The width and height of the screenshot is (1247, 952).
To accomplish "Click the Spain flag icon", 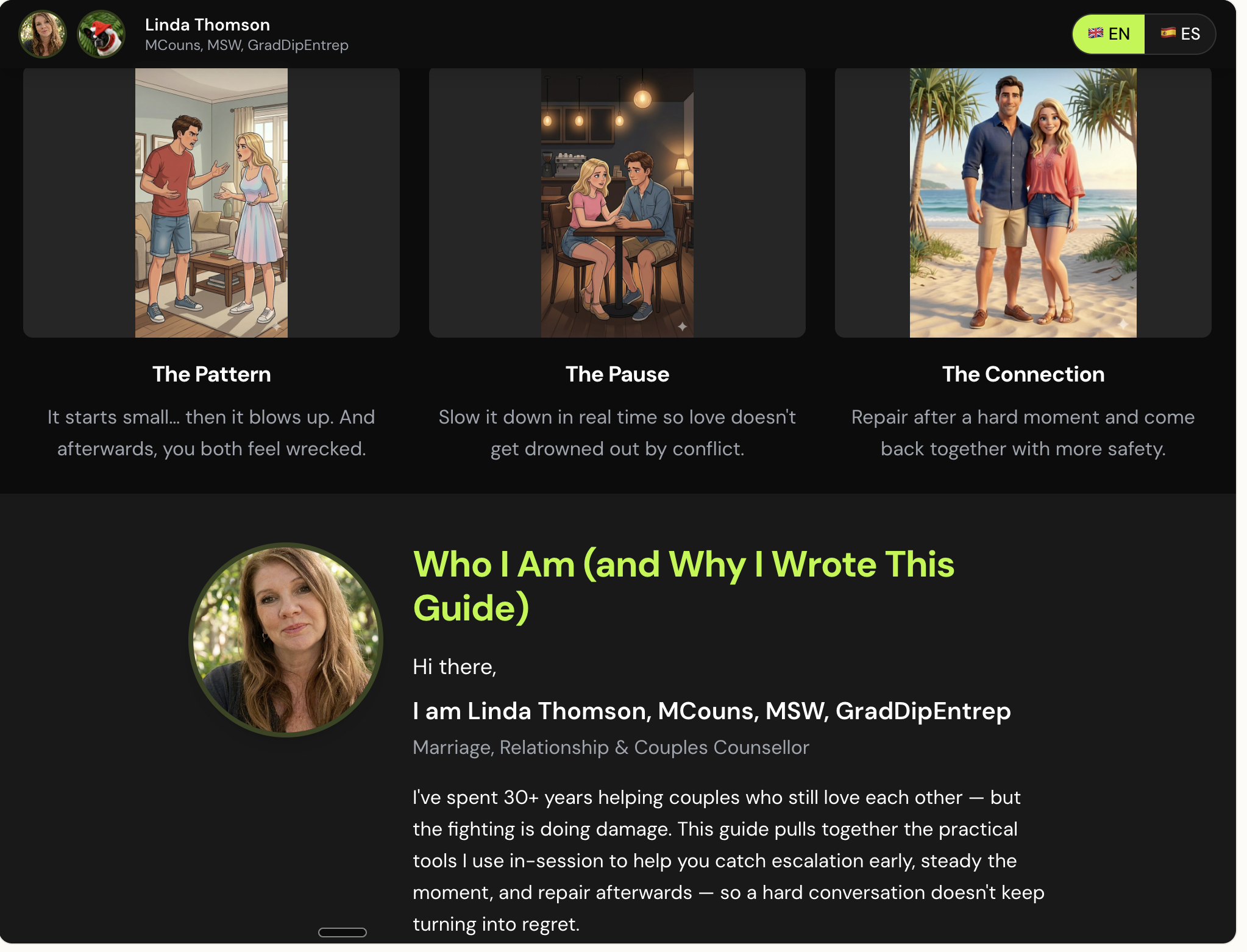I will [1168, 33].
